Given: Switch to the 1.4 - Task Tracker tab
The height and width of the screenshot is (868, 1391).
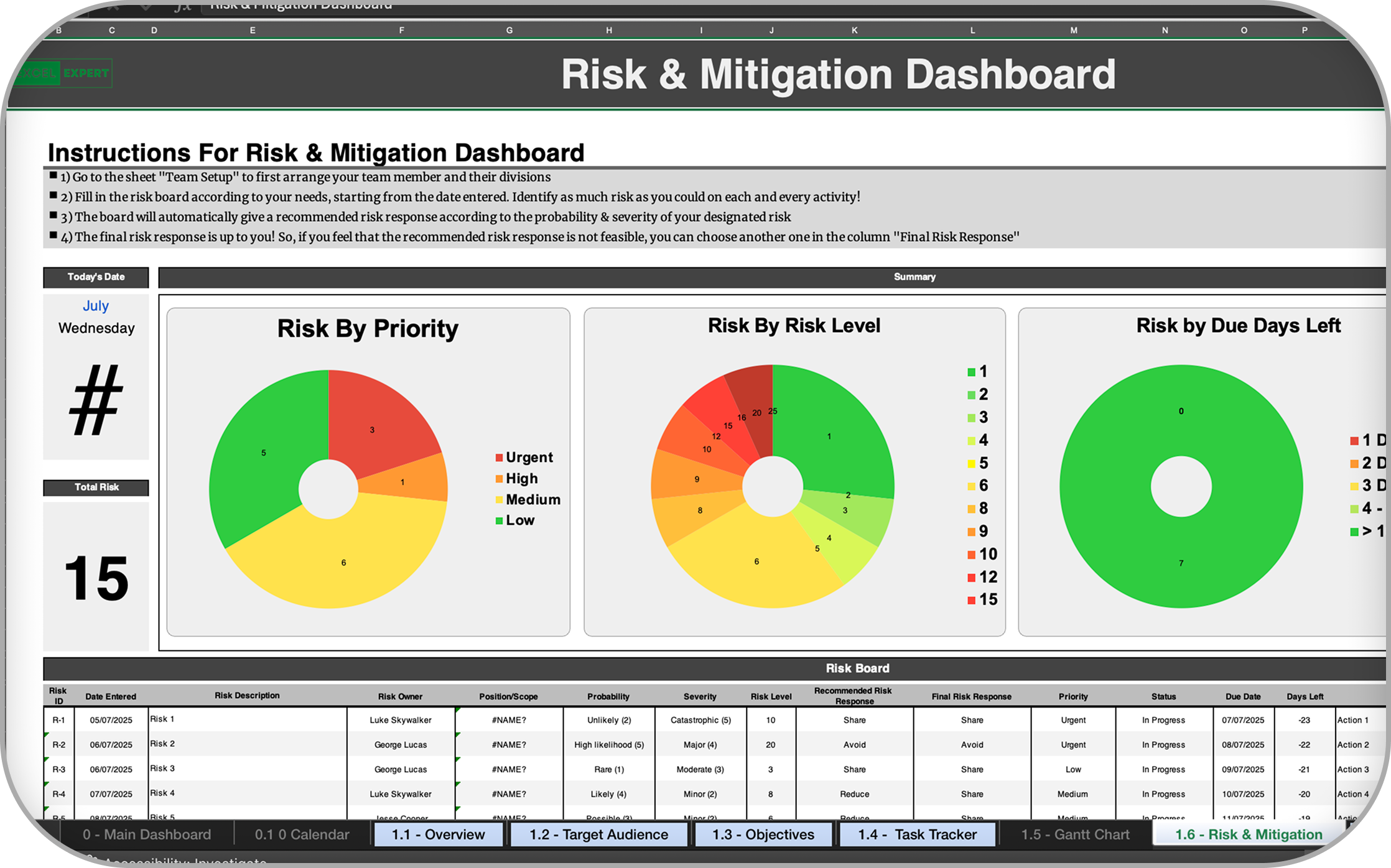Looking at the screenshot, I should tap(917, 834).
